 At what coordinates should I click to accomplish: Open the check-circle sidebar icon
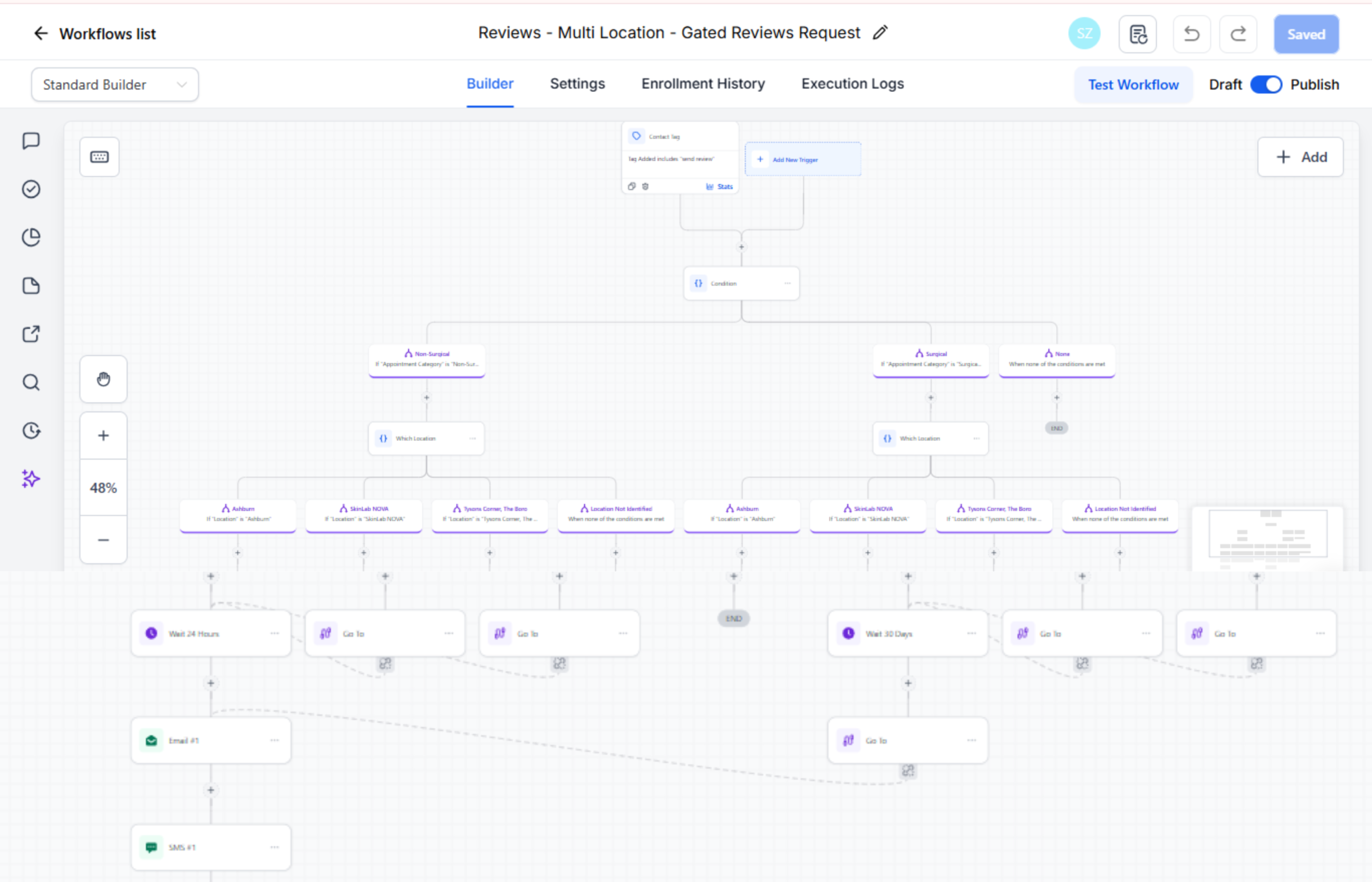tap(31, 189)
